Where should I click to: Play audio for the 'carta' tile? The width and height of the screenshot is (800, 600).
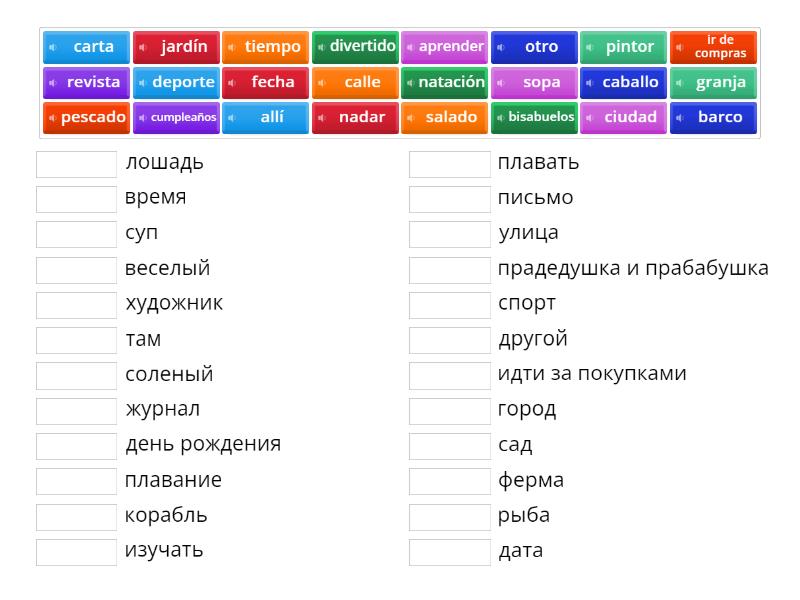pyautogui.click(x=52, y=47)
